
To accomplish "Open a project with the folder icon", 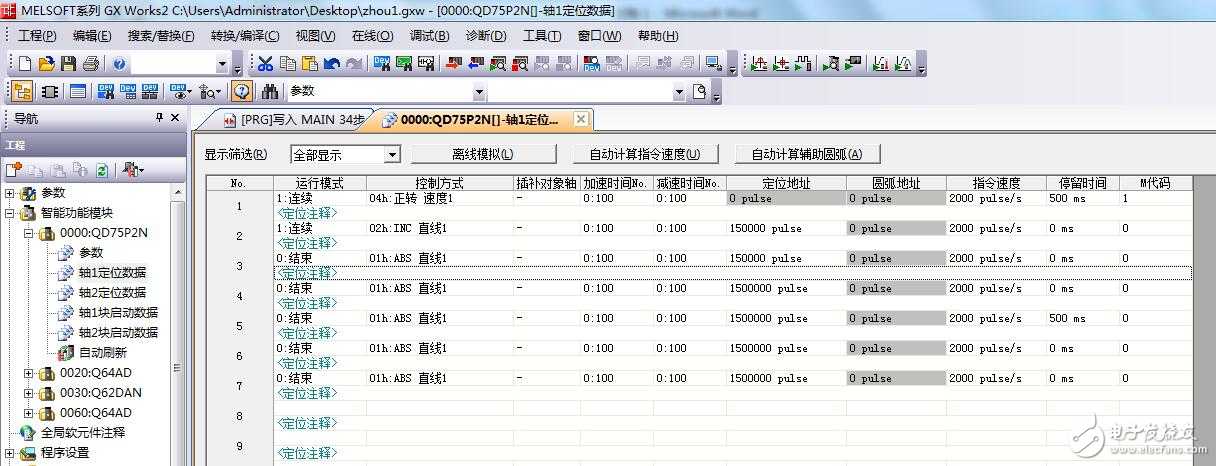I will pos(46,63).
